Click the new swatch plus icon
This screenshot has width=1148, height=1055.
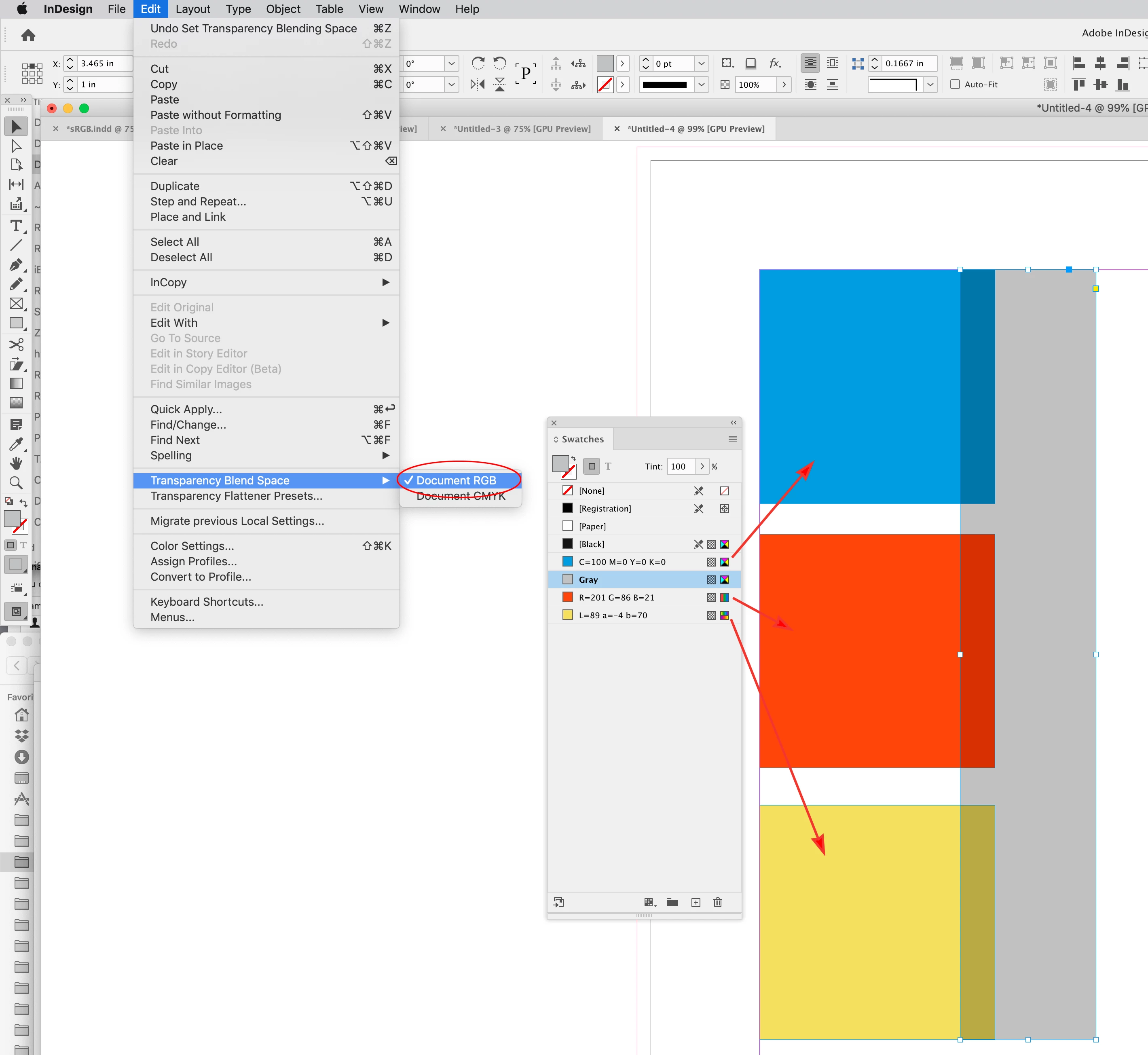coord(695,902)
